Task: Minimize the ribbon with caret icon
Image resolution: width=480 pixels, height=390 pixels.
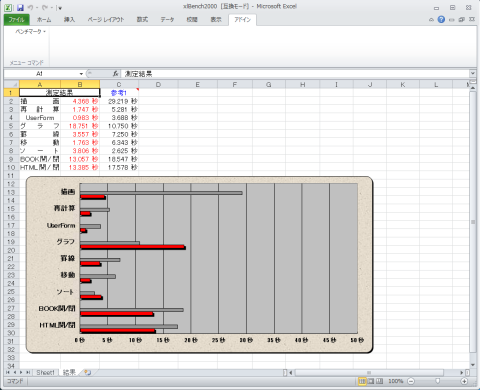Action: [431, 20]
